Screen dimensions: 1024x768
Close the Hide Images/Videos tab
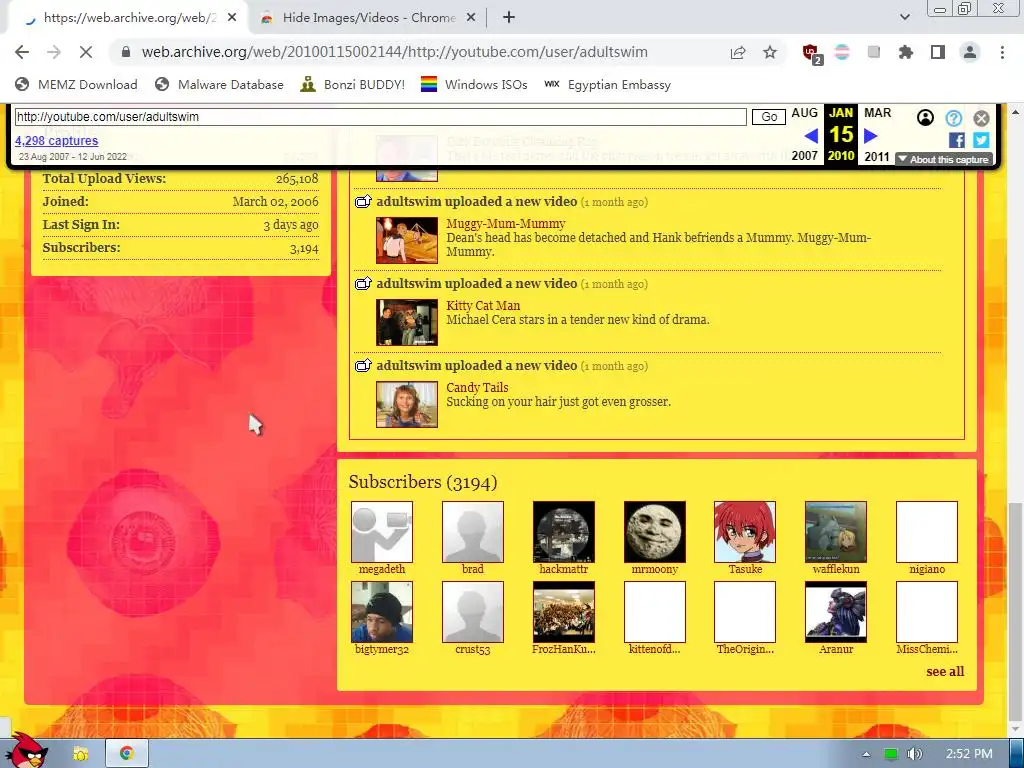click(470, 18)
